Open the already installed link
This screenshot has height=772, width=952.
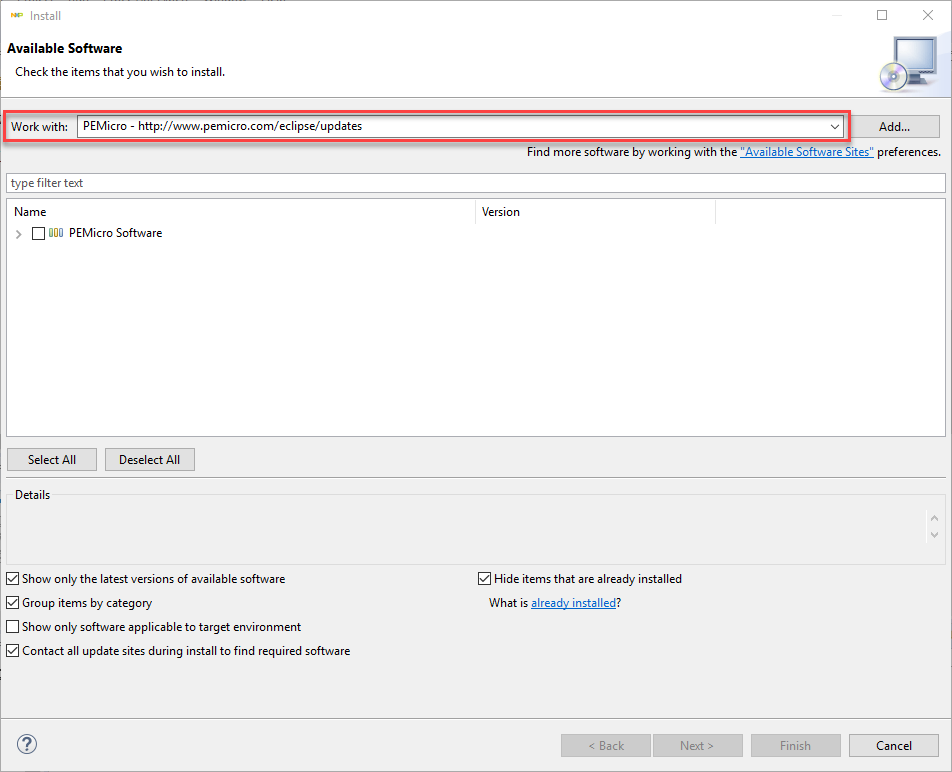[573, 603]
